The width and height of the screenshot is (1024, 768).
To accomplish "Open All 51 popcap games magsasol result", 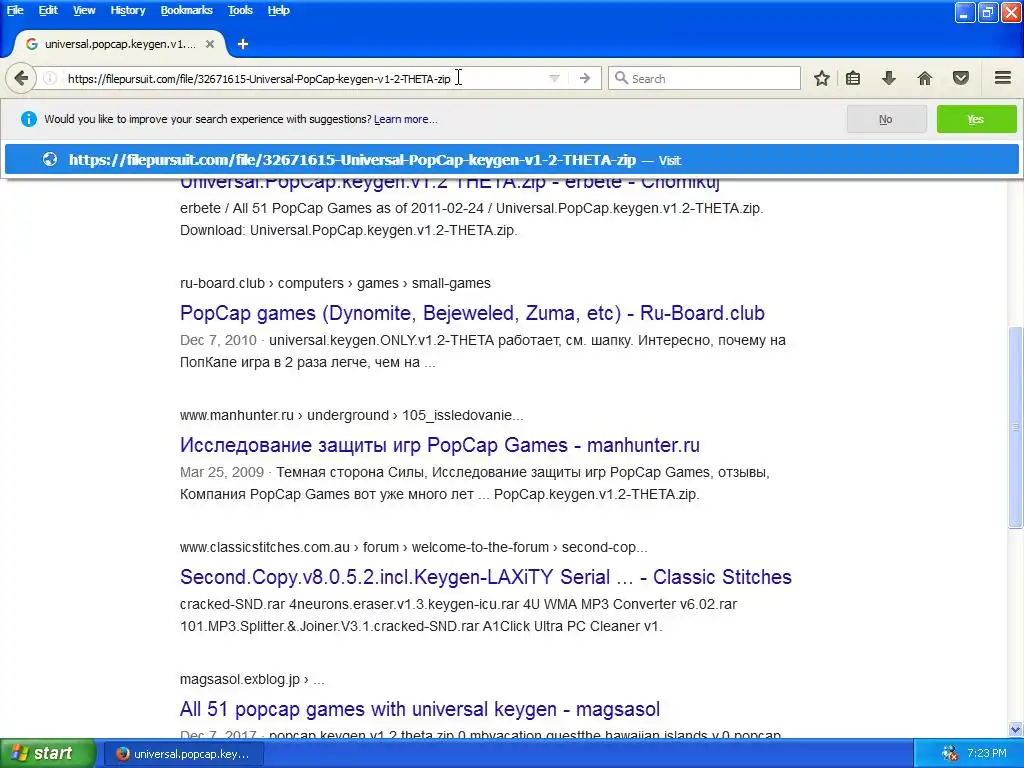I will (419, 709).
